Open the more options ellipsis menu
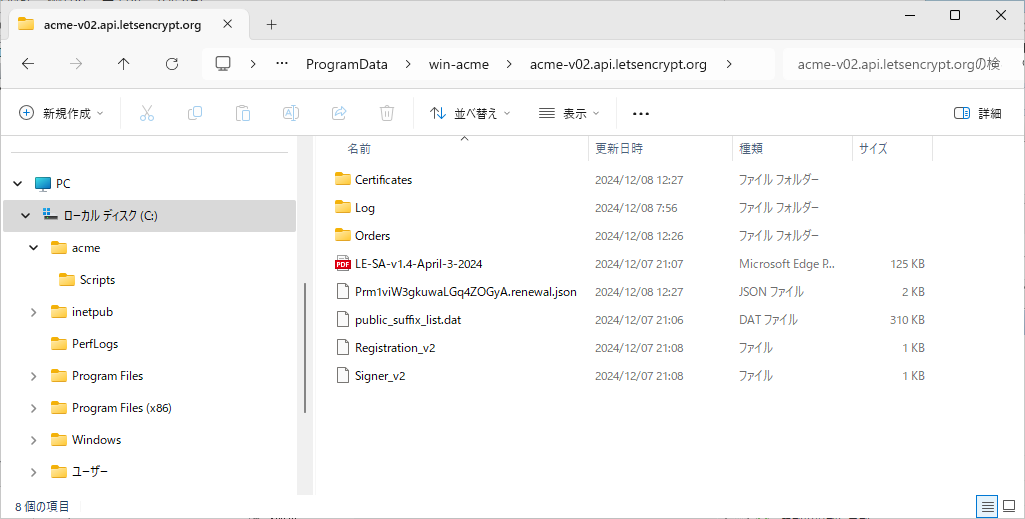Viewport: 1025px width, 519px height. tap(641, 114)
